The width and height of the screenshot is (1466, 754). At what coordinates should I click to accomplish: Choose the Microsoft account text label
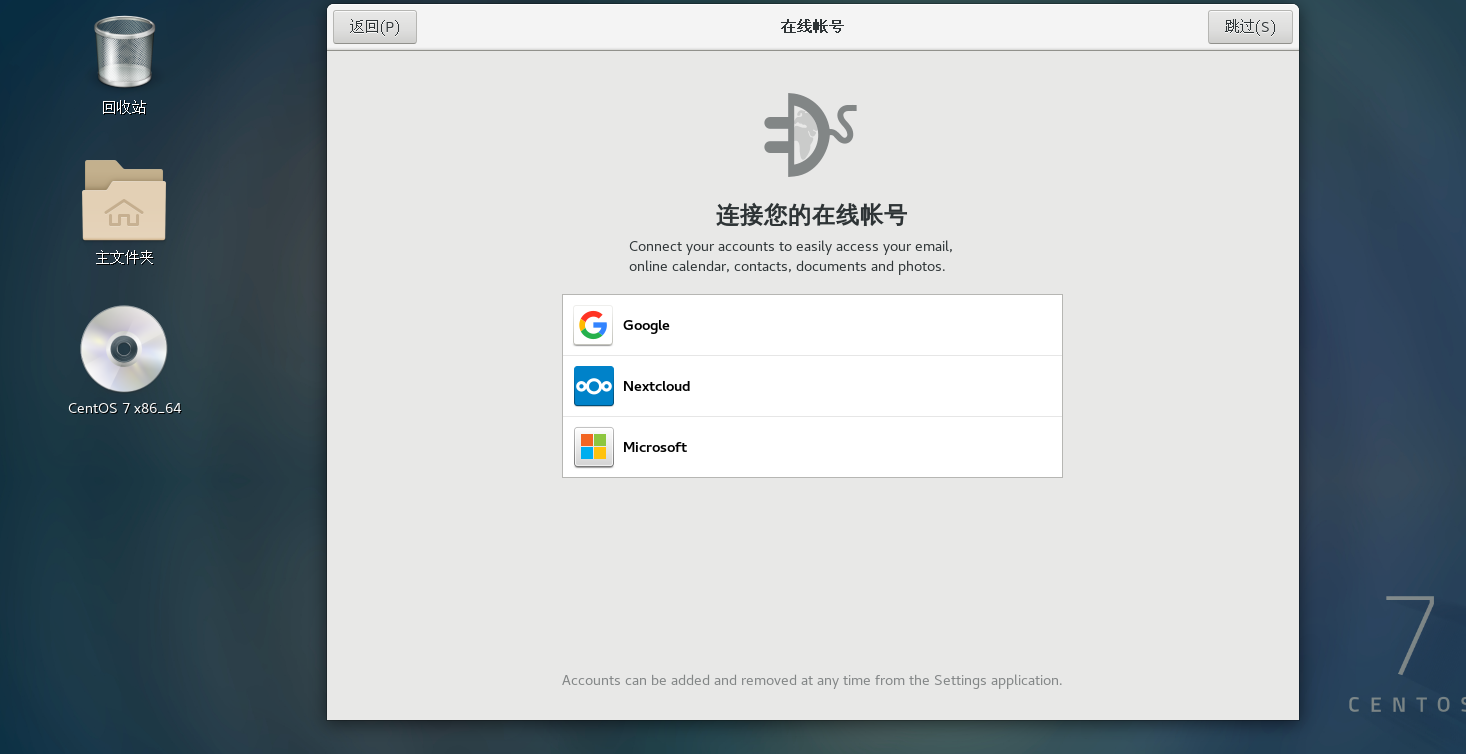pos(654,447)
